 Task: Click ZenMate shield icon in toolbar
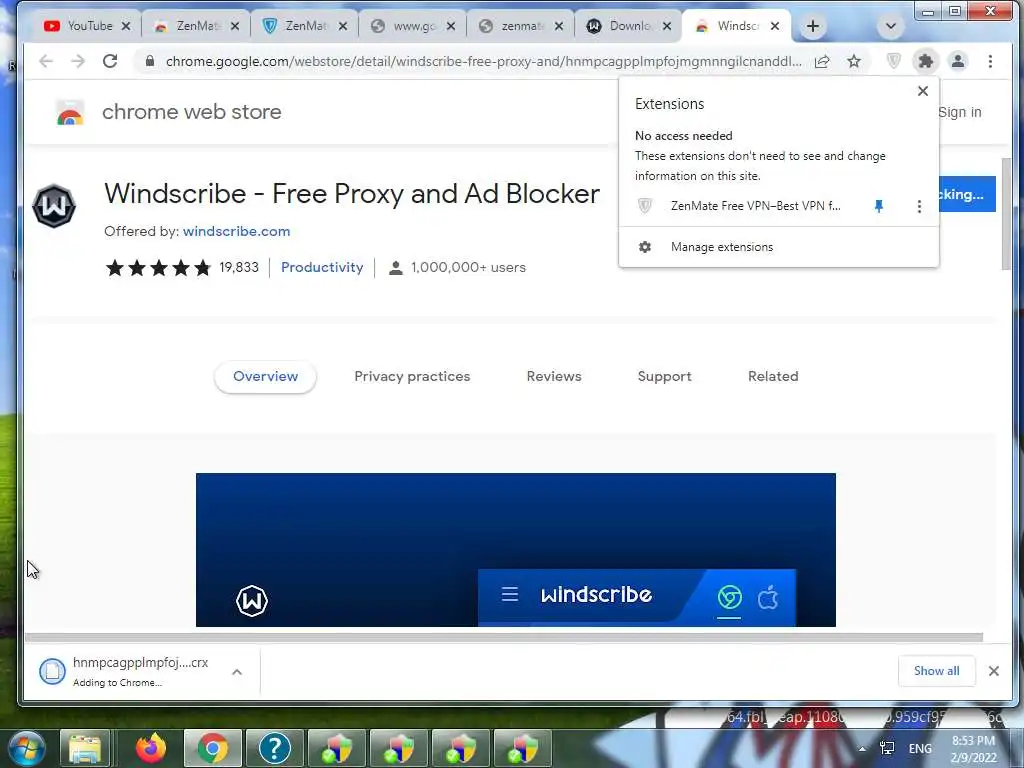(x=893, y=61)
